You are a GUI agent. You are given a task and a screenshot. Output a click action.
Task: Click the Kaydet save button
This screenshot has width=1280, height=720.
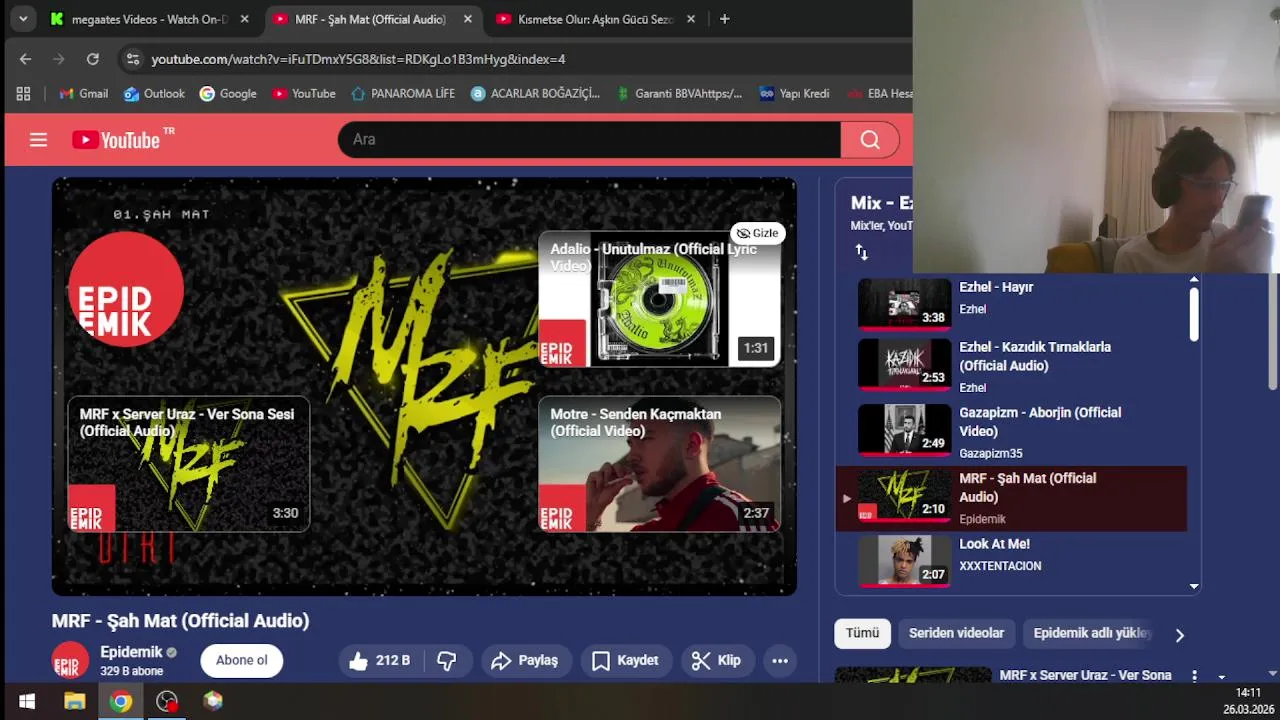[626, 660]
